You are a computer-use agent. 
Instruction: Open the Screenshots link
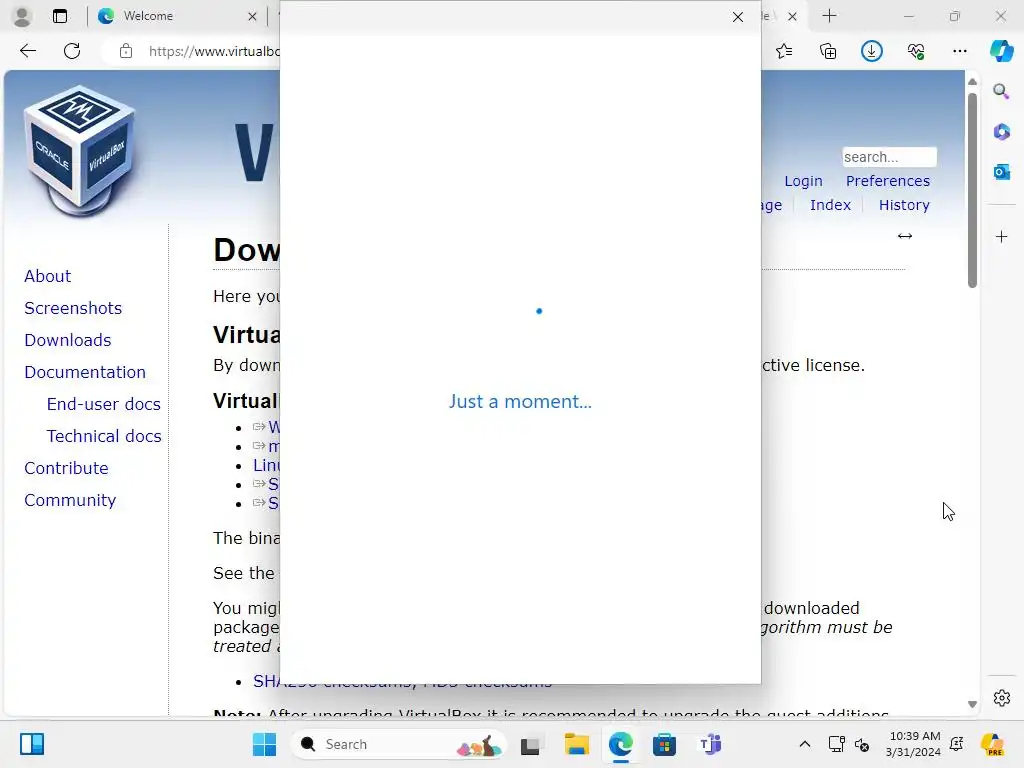[x=73, y=308]
